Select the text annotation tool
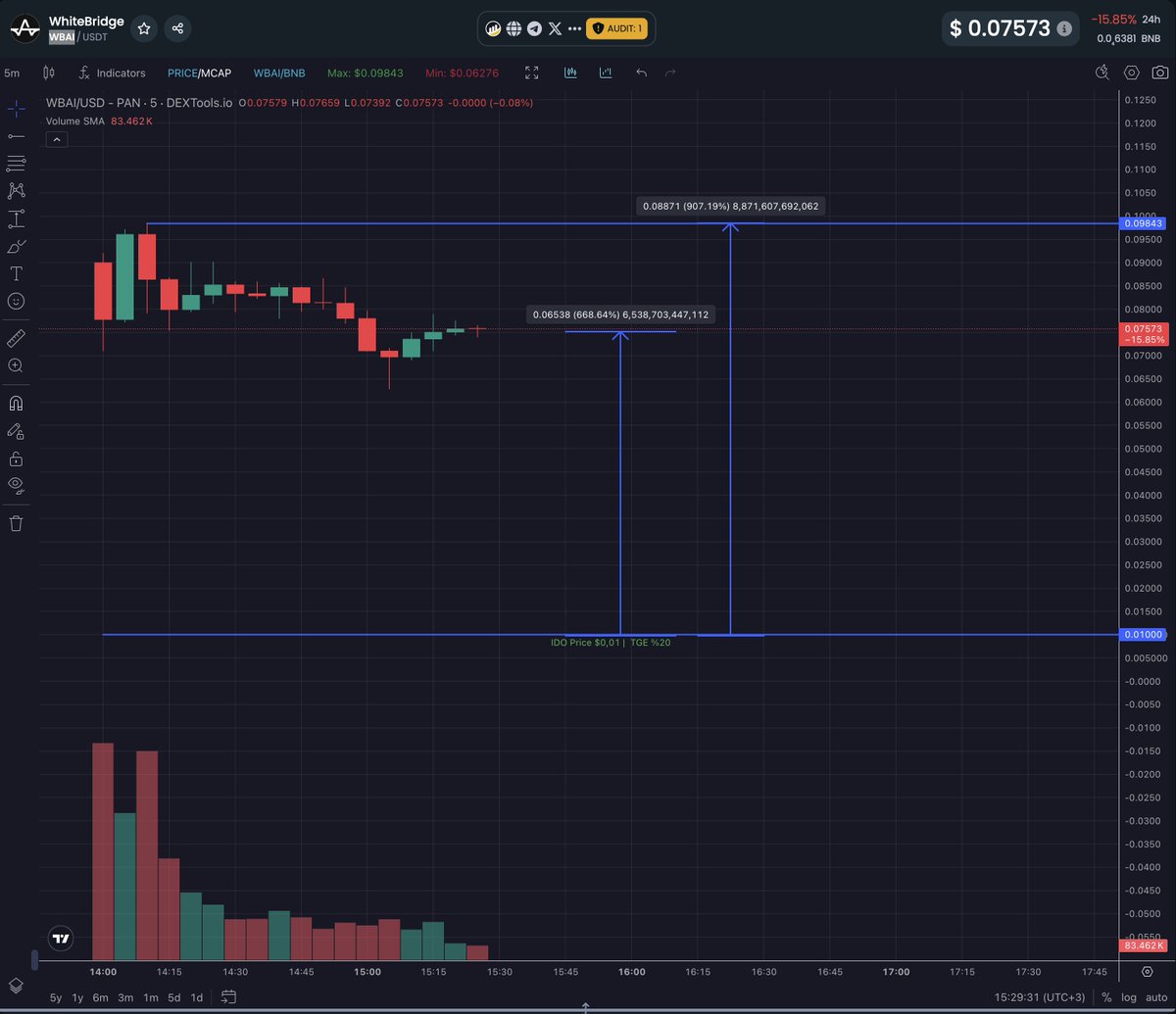 coord(16,273)
